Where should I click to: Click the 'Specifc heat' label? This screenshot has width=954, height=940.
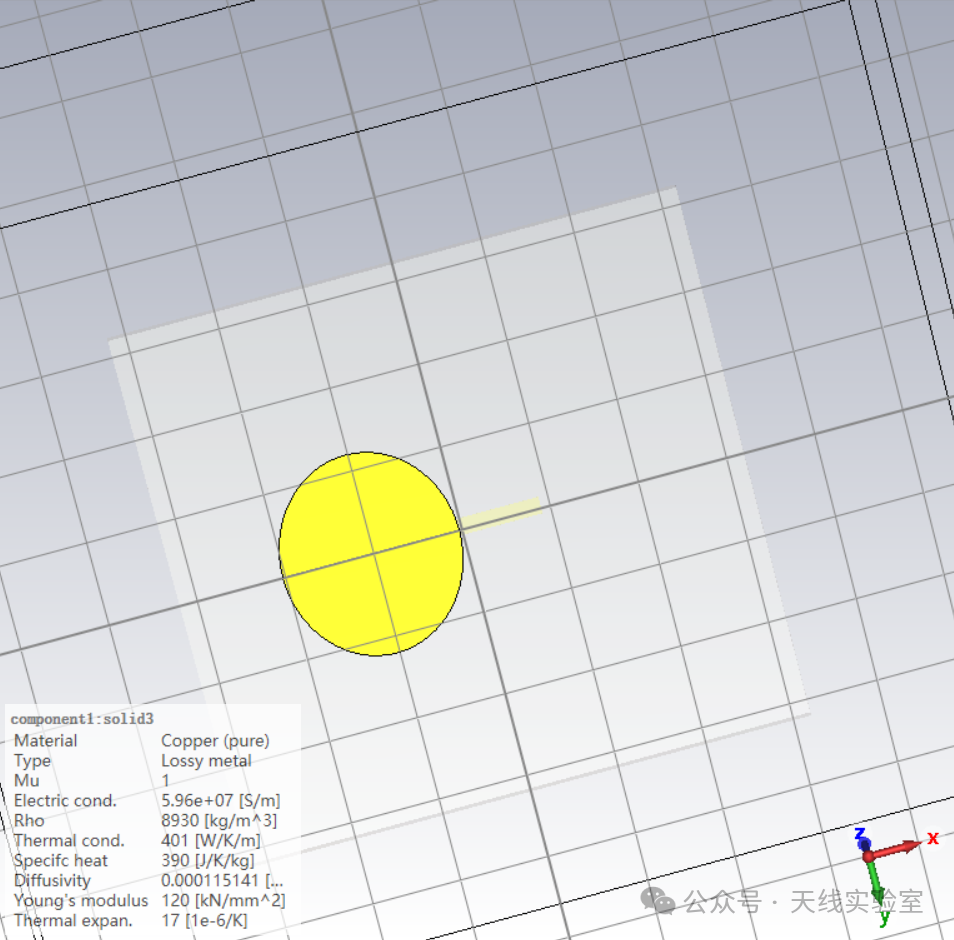[x=60, y=860]
